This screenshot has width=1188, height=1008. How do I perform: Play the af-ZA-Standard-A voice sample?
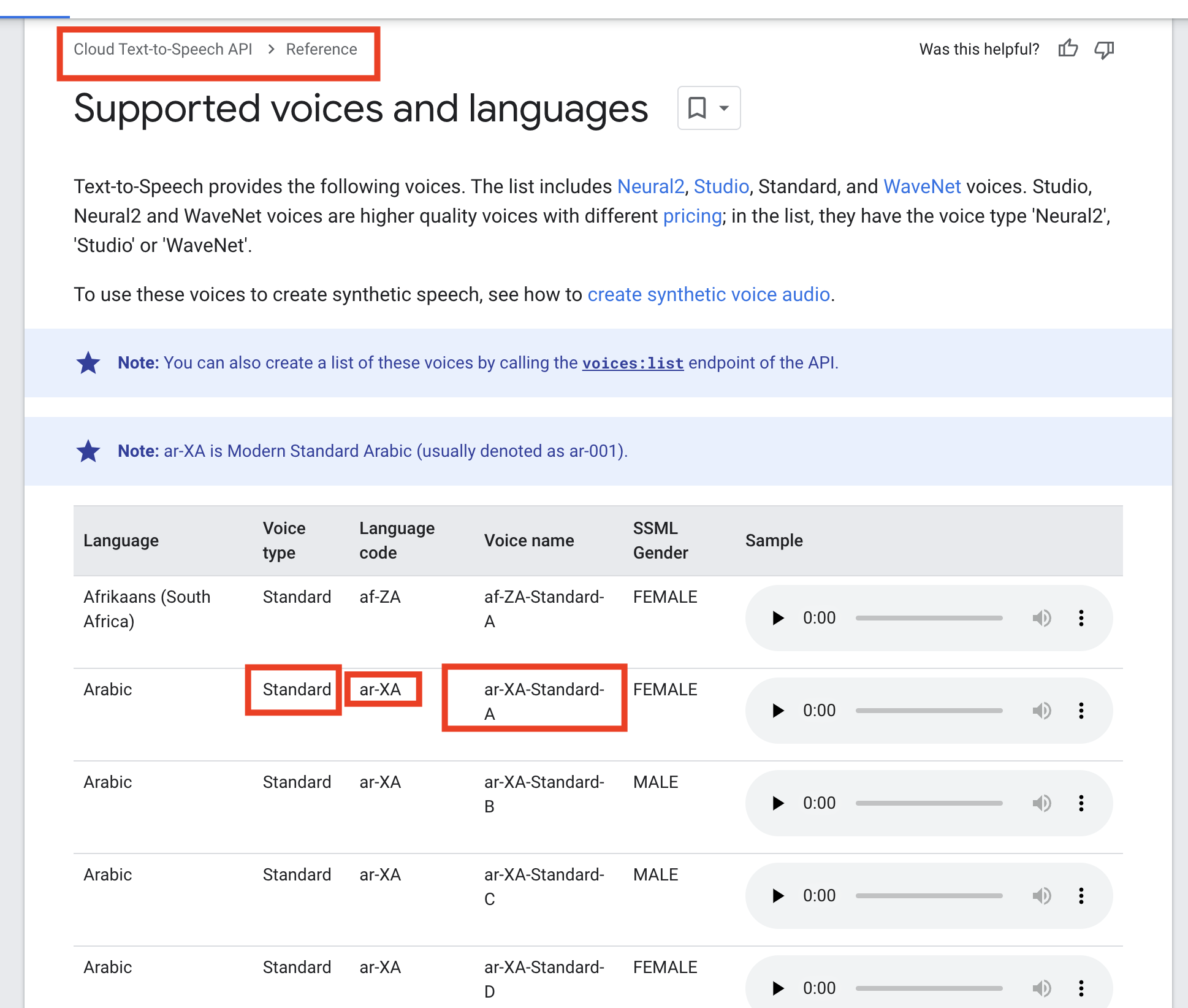[x=778, y=618]
